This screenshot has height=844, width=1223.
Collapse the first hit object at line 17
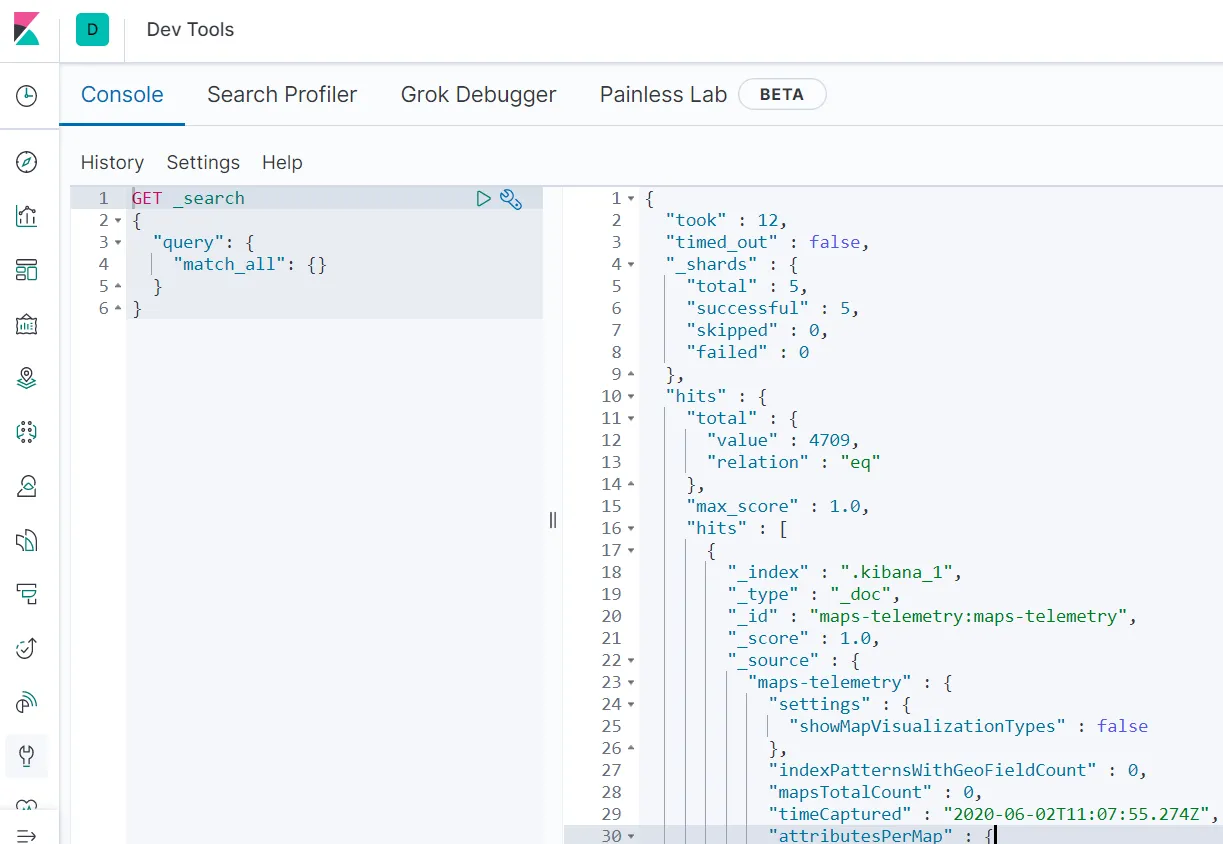point(631,551)
